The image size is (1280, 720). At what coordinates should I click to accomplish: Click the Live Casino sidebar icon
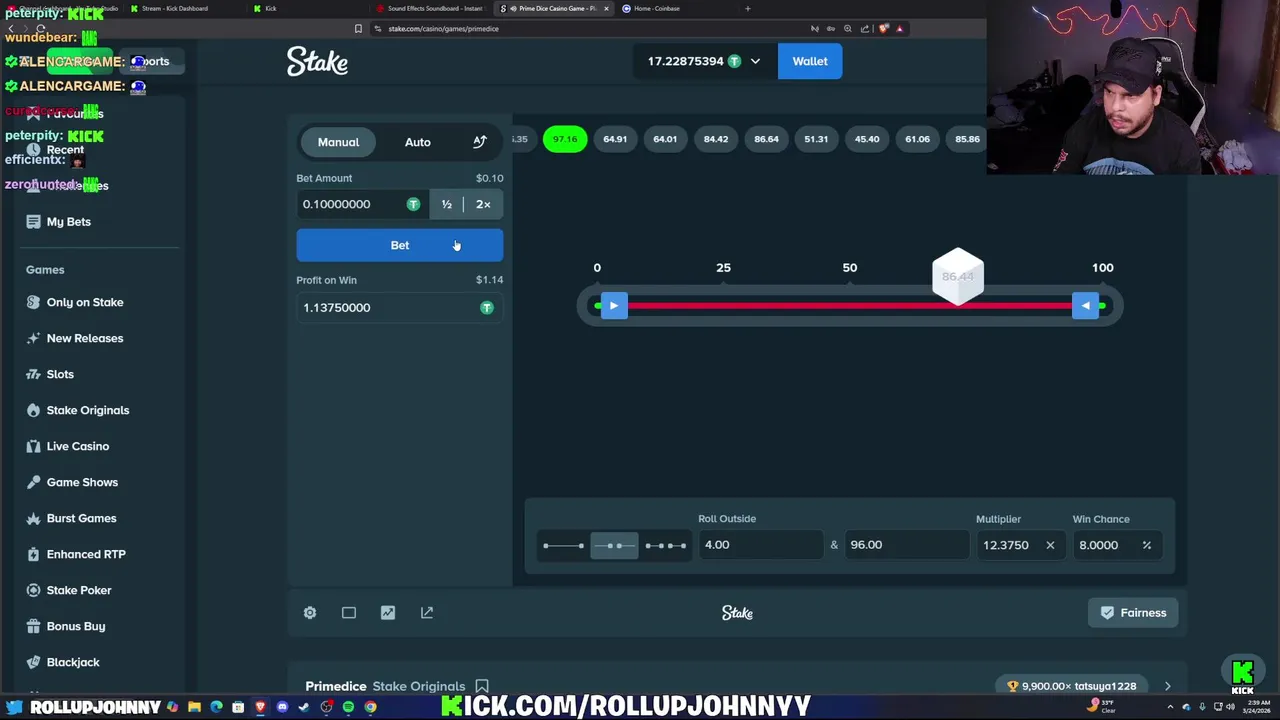click(x=33, y=446)
